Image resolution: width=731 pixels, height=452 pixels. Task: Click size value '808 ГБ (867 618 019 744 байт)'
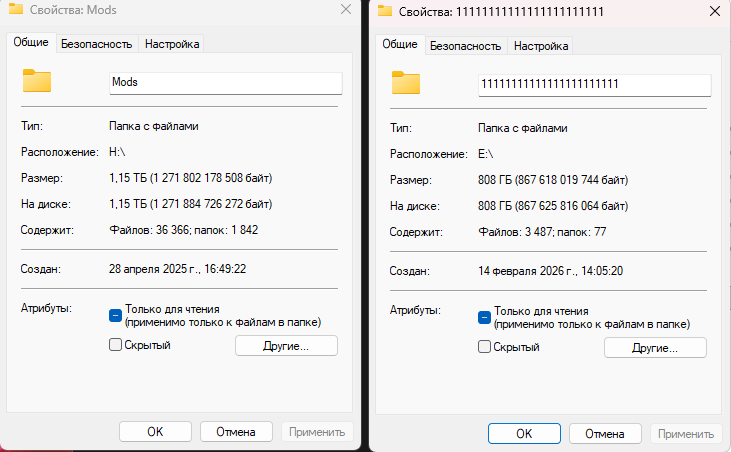coord(553,180)
